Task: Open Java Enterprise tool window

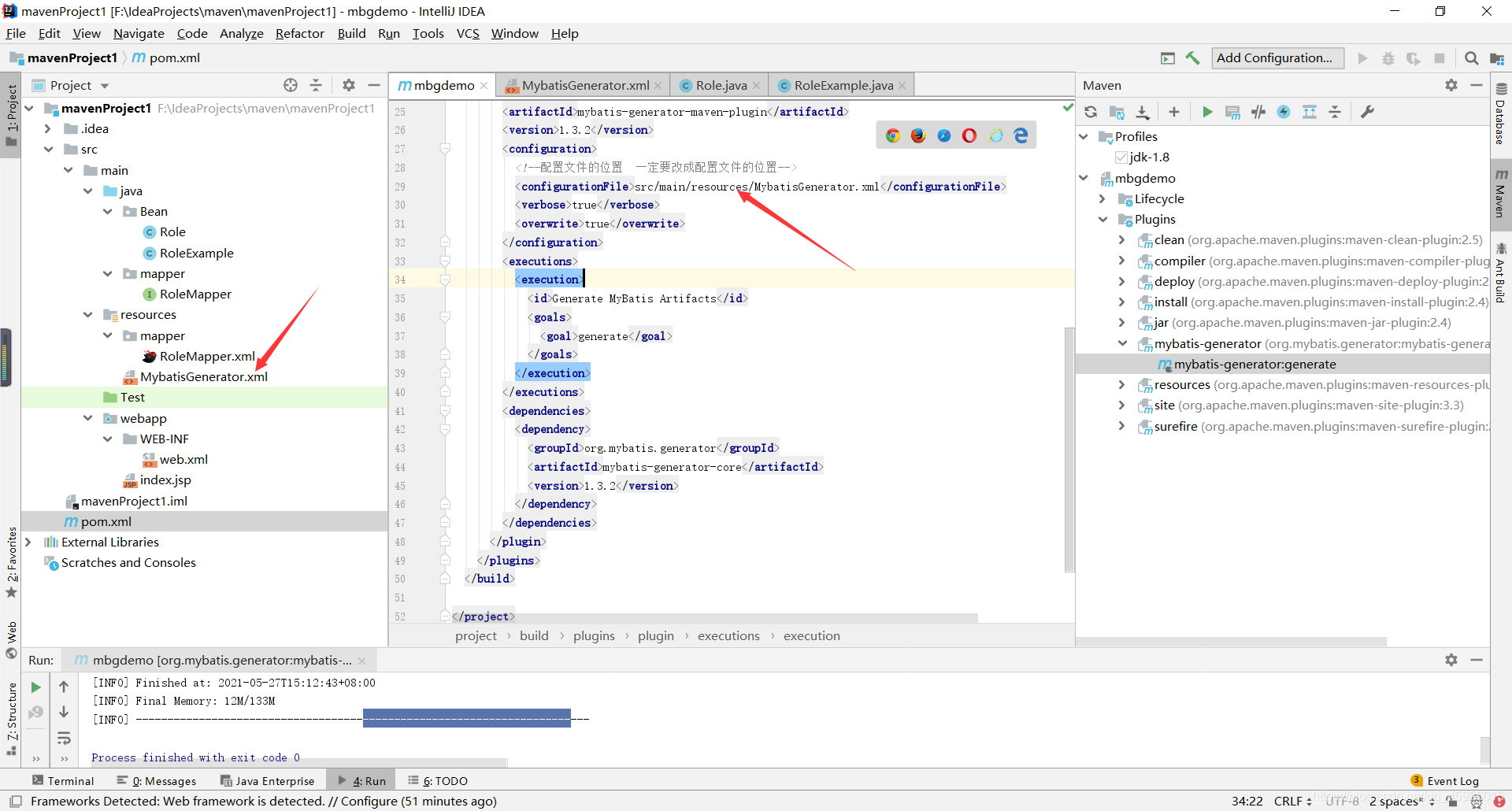Action: pyautogui.click(x=268, y=780)
